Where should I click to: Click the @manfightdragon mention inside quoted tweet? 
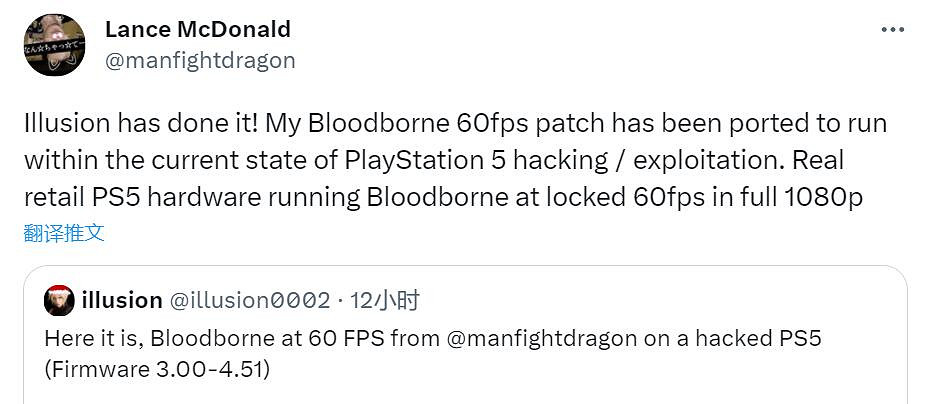tap(541, 338)
